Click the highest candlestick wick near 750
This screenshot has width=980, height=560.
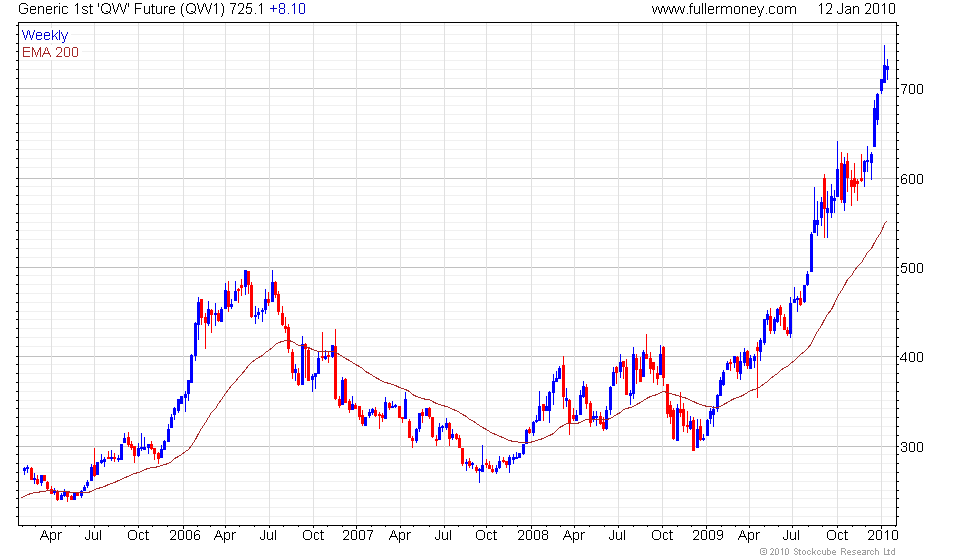pyautogui.click(x=884, y=48)
